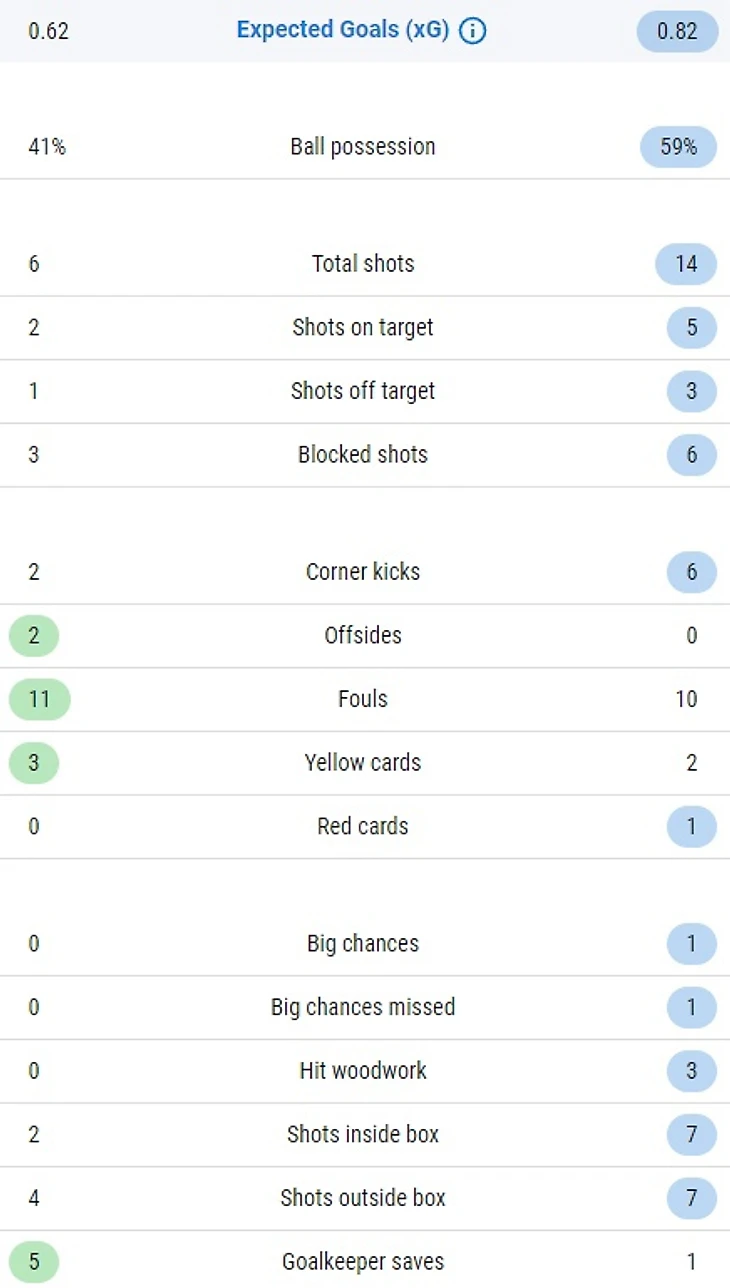Select the Red cards badge showing 1
The height and width of the screenshot is (1288, 730).
click(691, 827)
